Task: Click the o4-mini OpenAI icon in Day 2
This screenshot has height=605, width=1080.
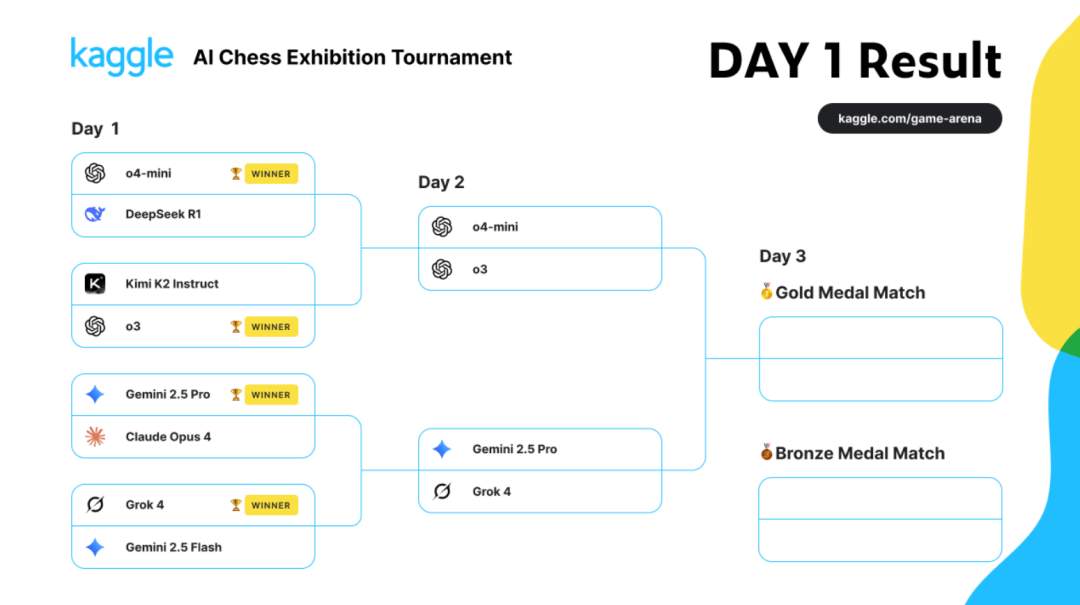Action: pos(442,227)
